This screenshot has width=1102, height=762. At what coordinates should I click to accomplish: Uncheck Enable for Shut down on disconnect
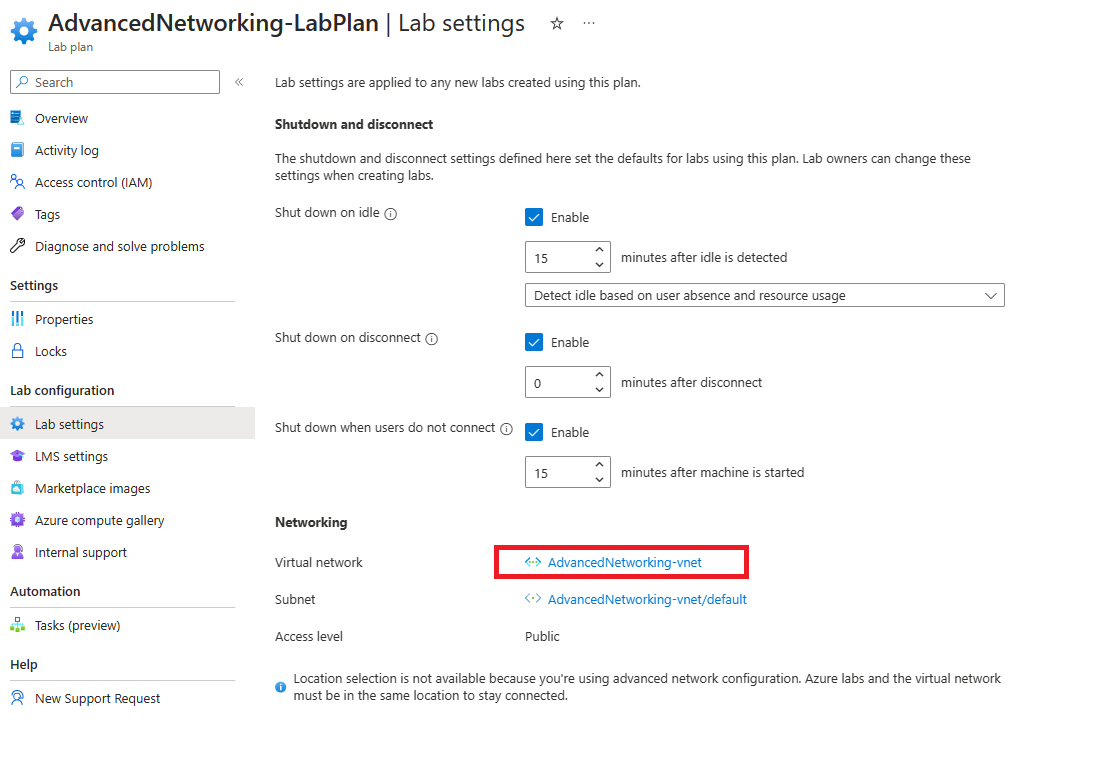tap(534, 341)
